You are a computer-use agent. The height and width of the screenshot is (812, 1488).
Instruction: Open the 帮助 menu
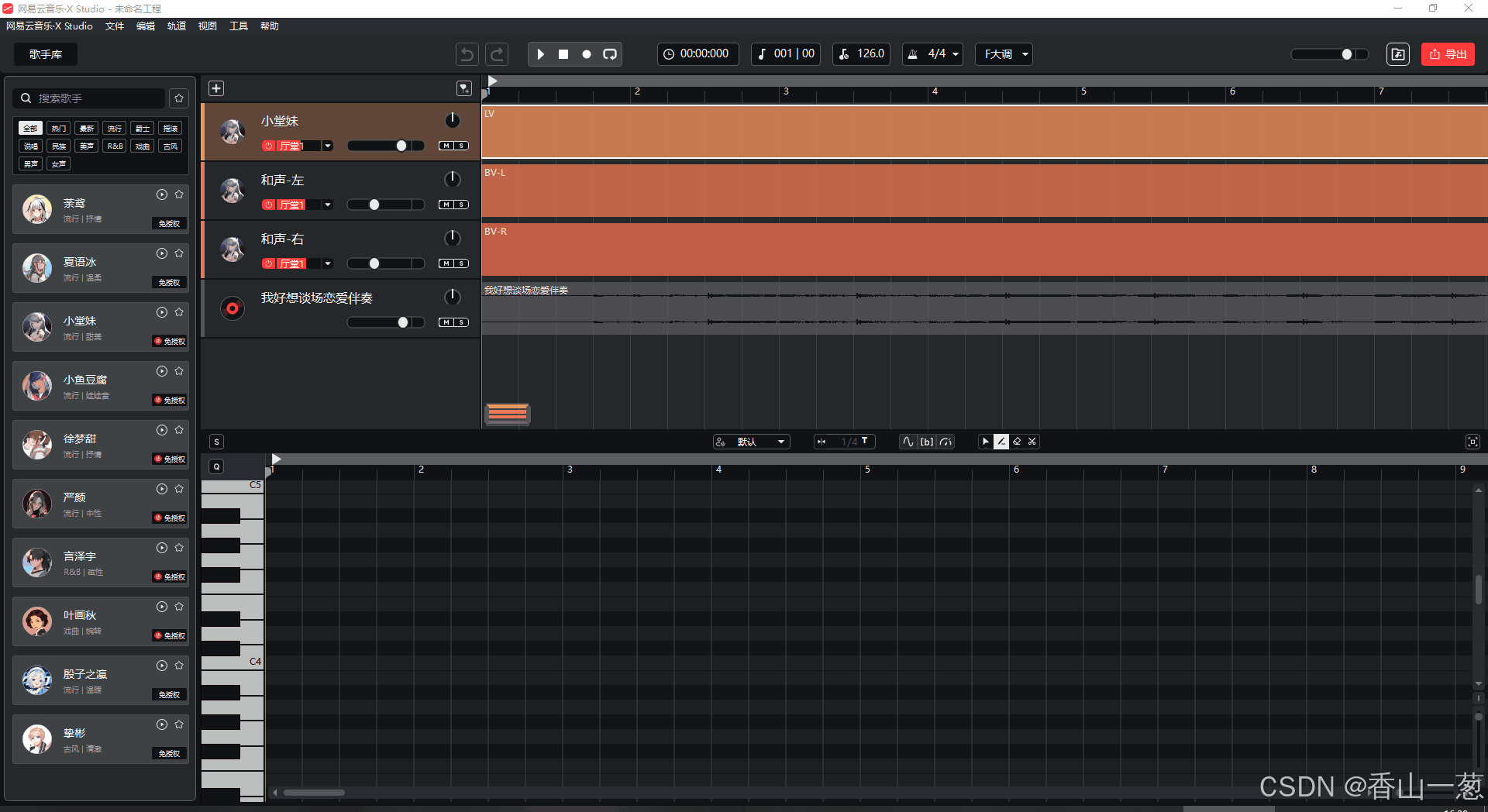coord(270,26)
